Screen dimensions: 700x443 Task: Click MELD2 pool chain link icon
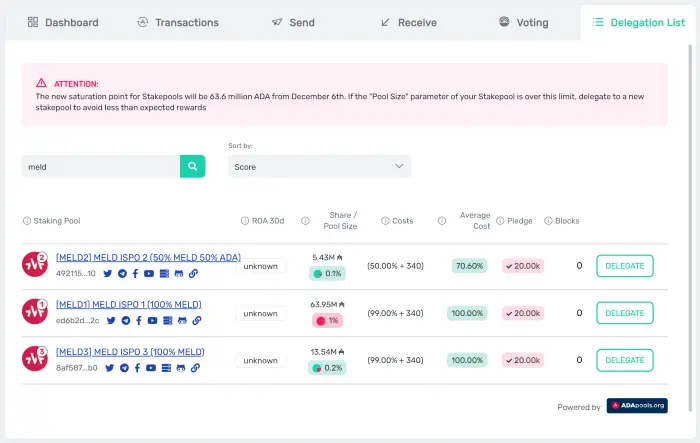click(x=193, y=273)
